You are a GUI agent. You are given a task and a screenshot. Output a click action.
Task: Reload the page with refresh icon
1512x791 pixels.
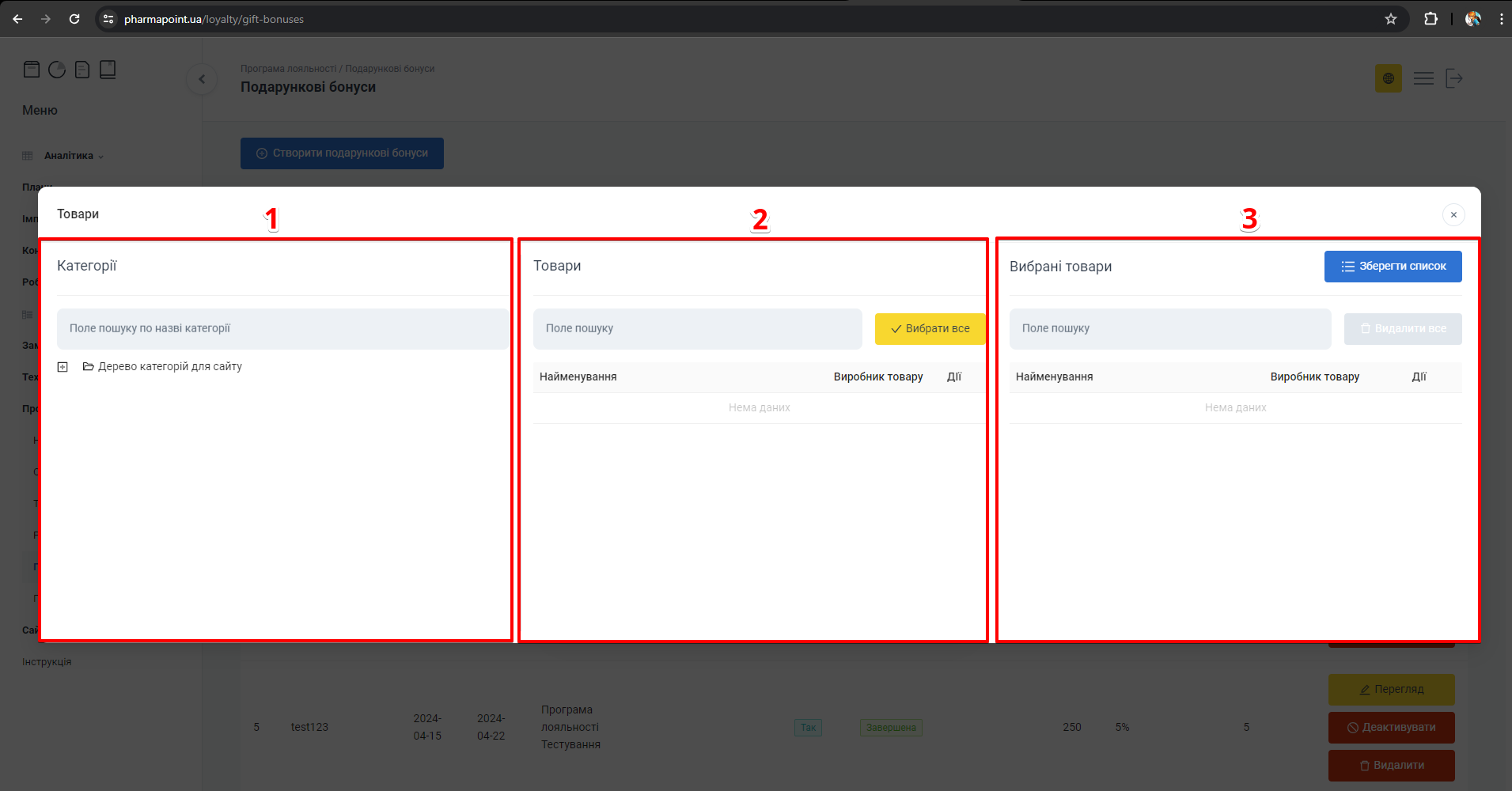point(74,19)
